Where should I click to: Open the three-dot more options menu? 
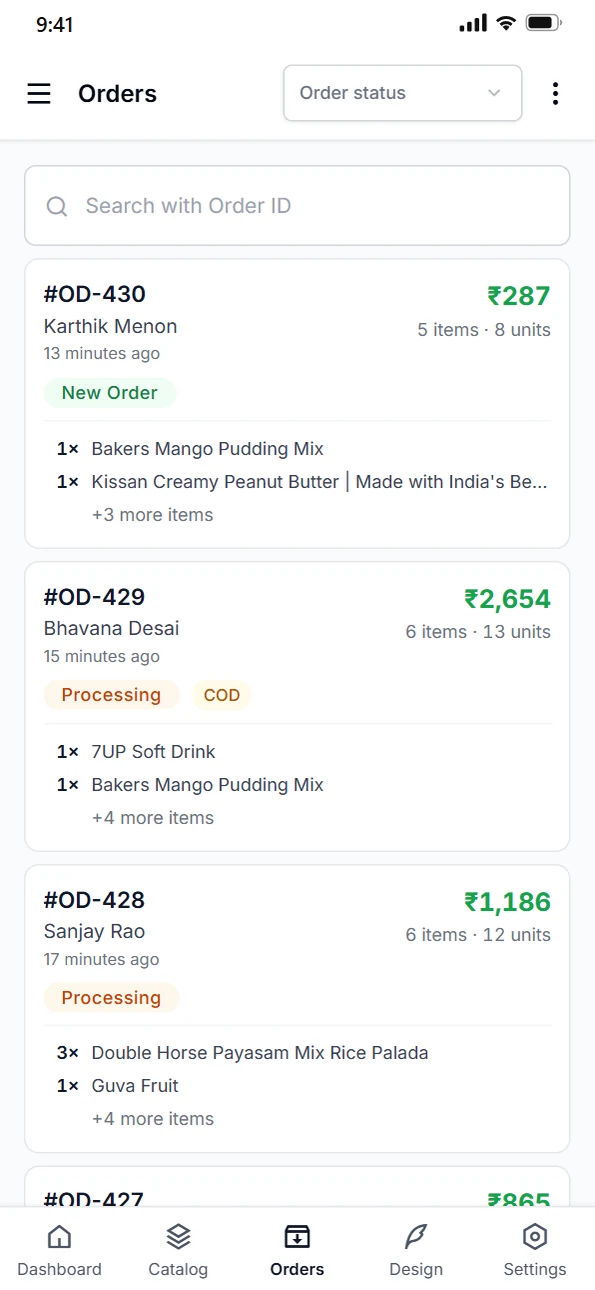(555, 93)
